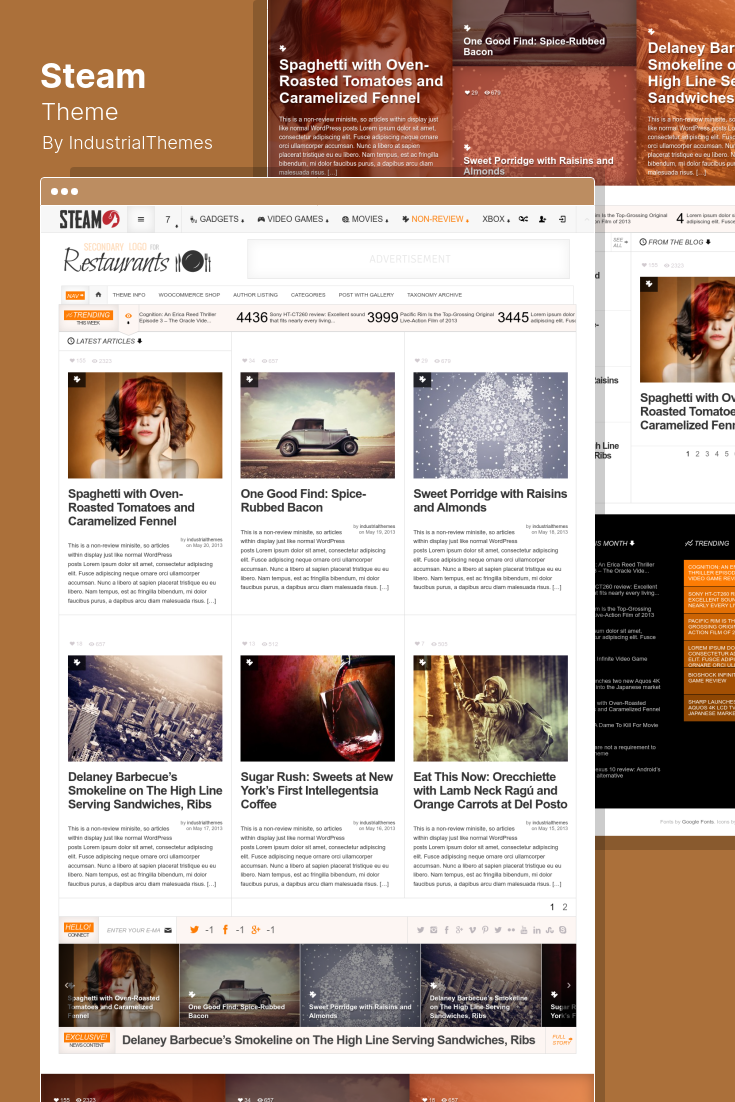Click the next arrow on the bottom carousel
Screen dimensions: 735x1102
568,985
